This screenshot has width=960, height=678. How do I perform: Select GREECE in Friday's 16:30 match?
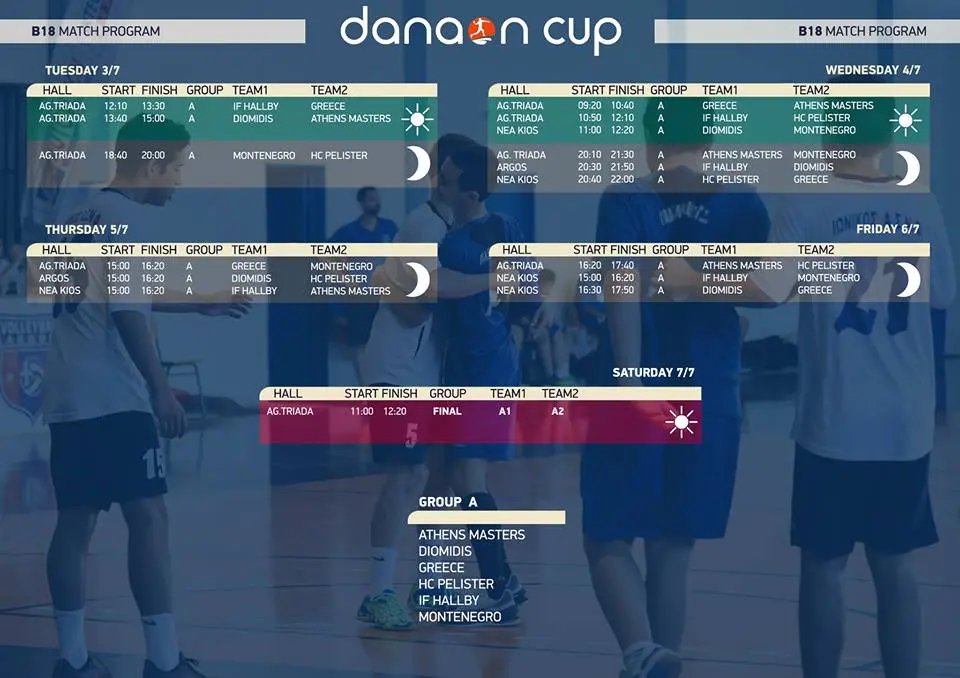[814, 290]
